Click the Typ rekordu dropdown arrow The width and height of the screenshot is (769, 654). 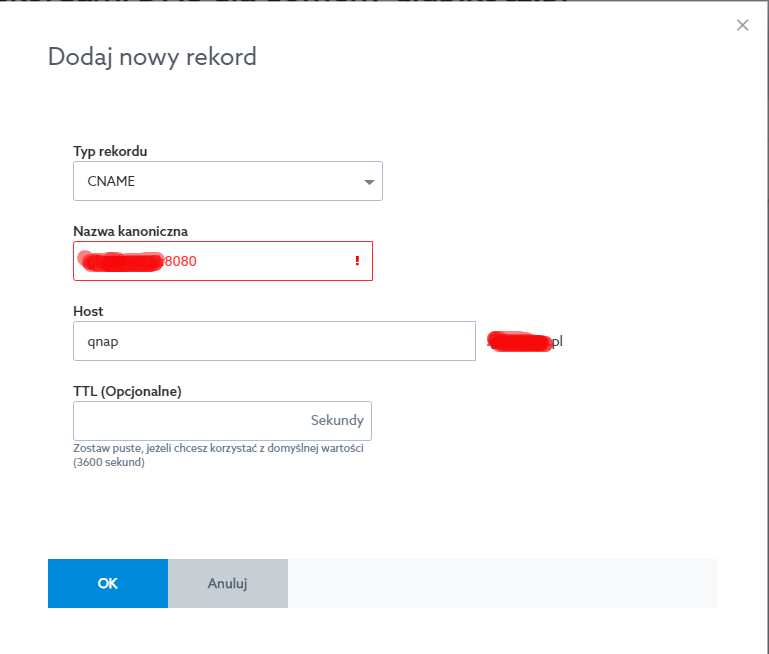click(368, 182)
